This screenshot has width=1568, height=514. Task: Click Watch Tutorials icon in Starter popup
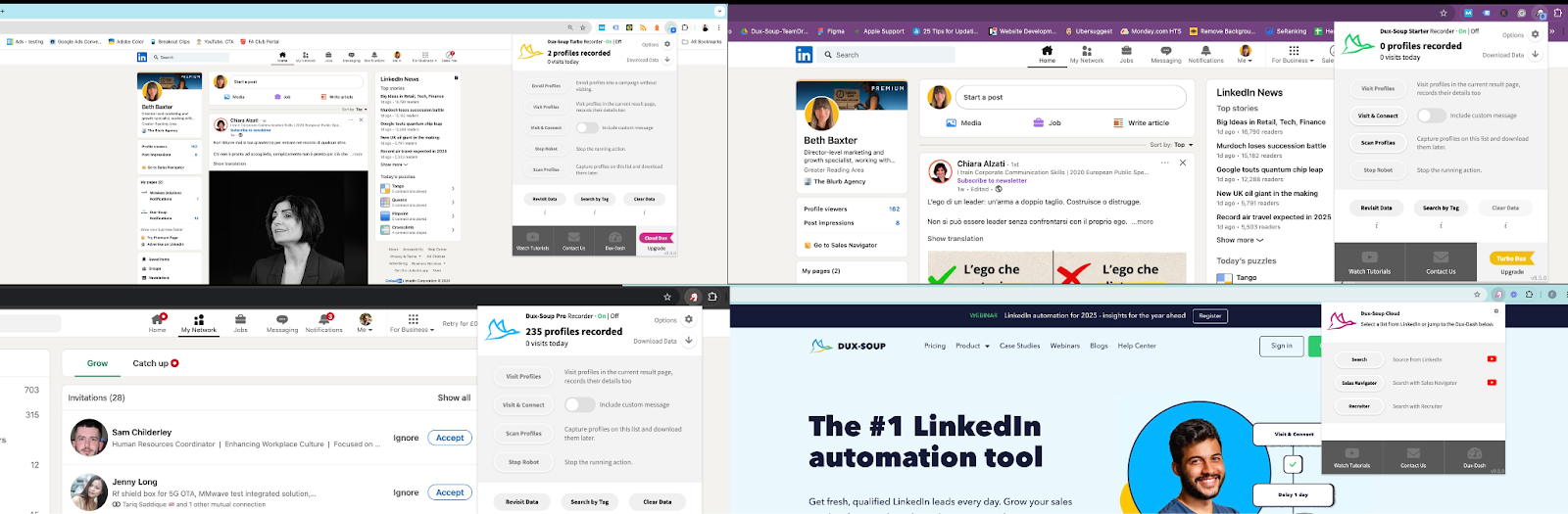[1369, 257]
